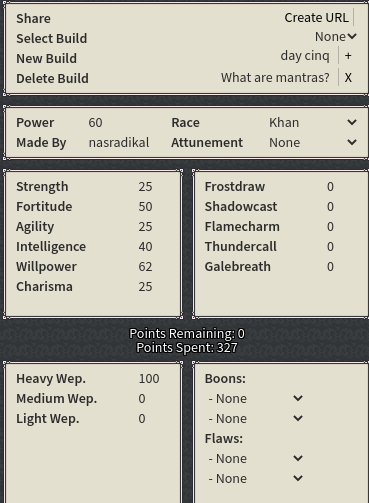Select the 'What are mantras?' build name field
This screenshot has height=503, width=369.
tap(275, 78)
